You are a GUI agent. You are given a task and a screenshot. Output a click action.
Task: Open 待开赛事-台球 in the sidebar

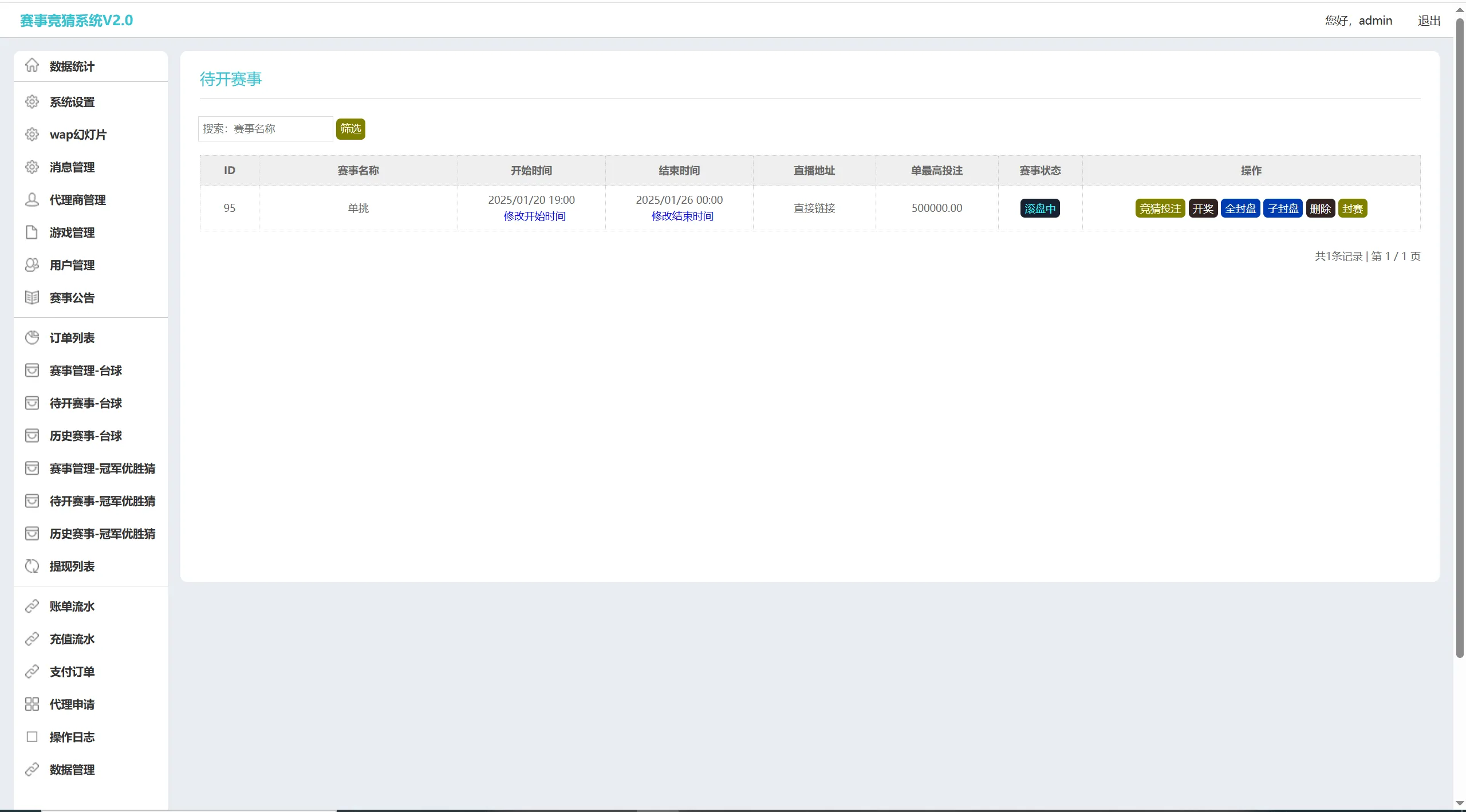pos(86,403)
